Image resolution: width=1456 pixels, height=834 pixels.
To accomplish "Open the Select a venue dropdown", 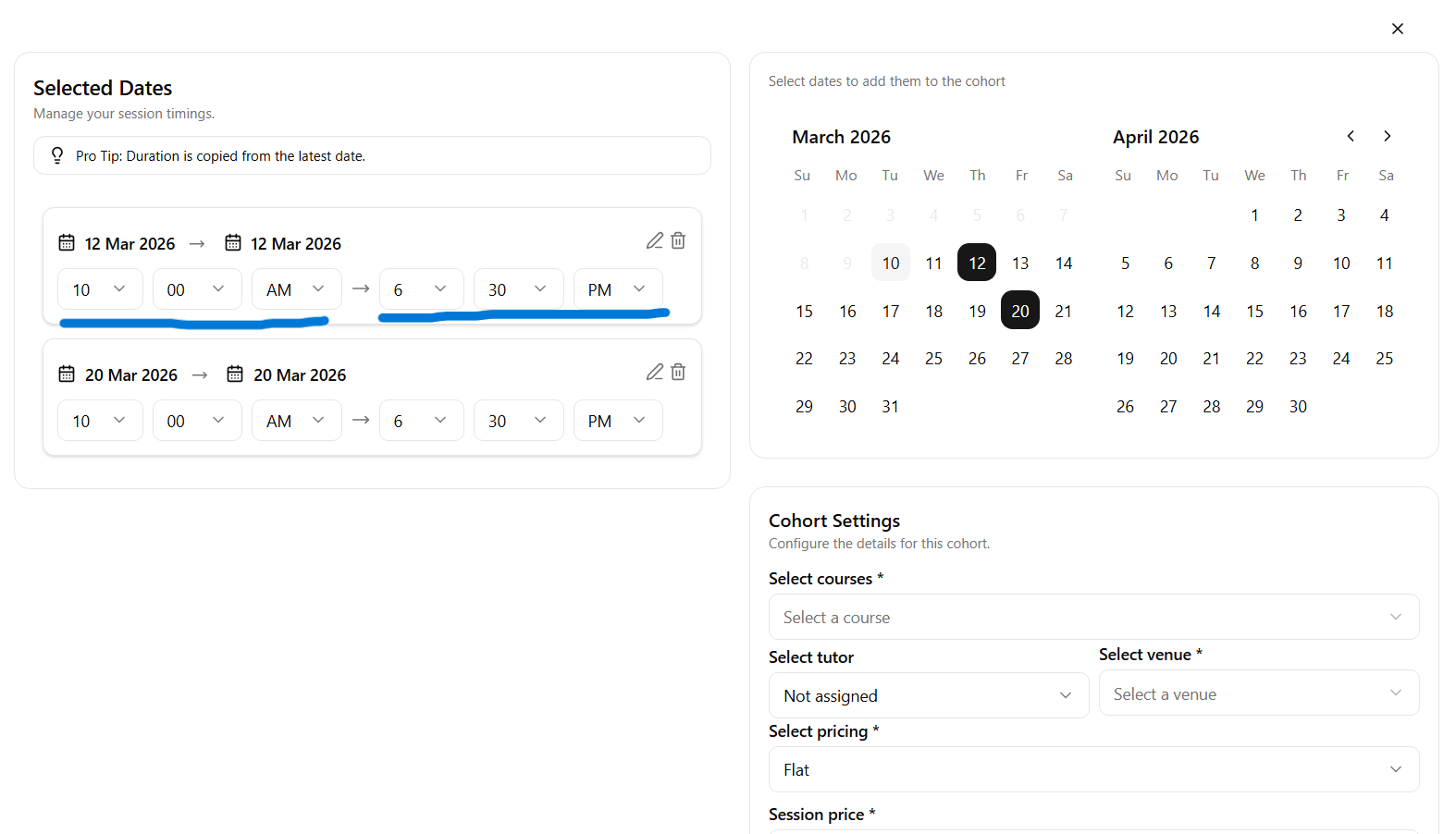I will click(1258, 693).
